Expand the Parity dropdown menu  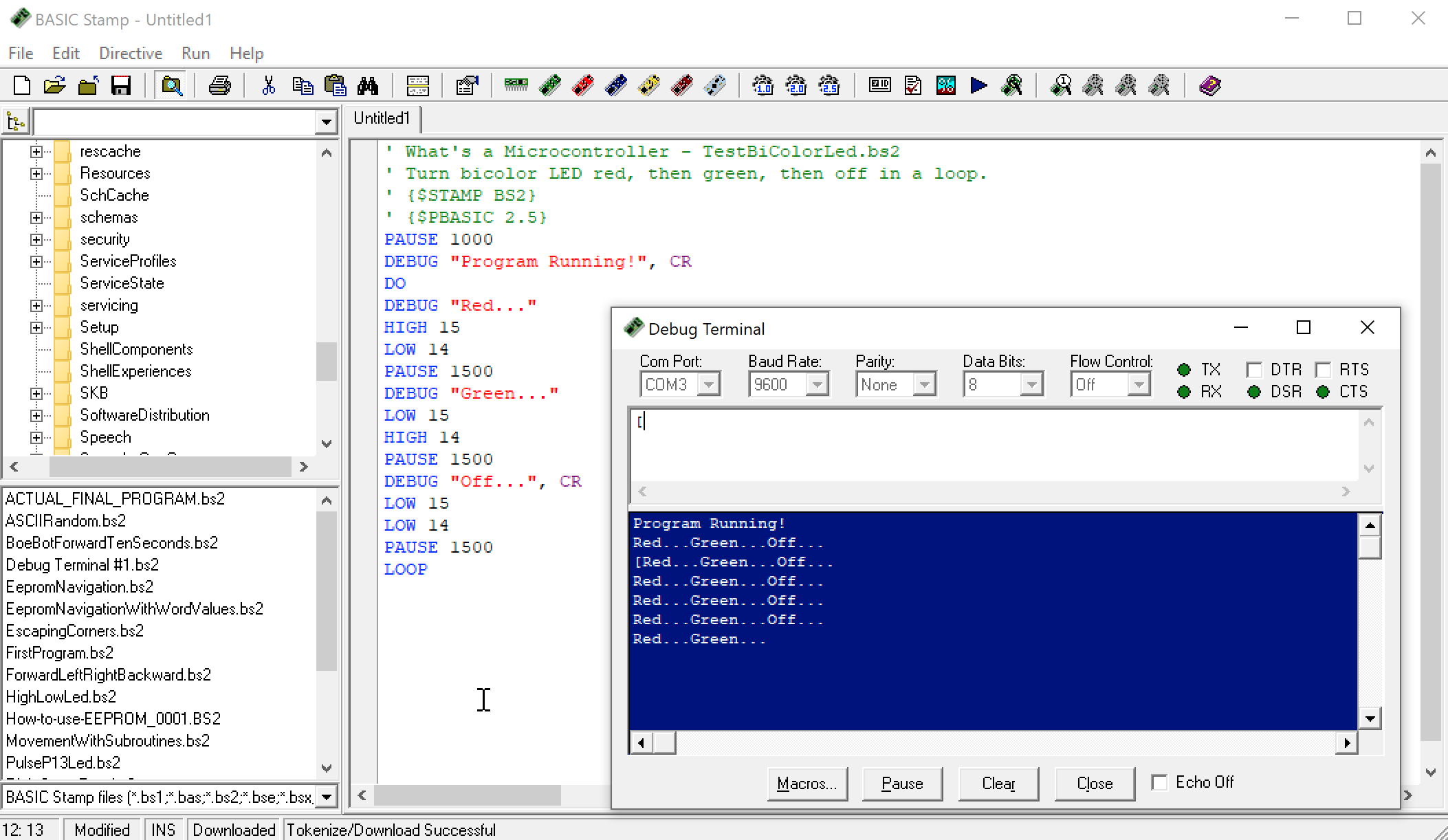pos(924,384)
